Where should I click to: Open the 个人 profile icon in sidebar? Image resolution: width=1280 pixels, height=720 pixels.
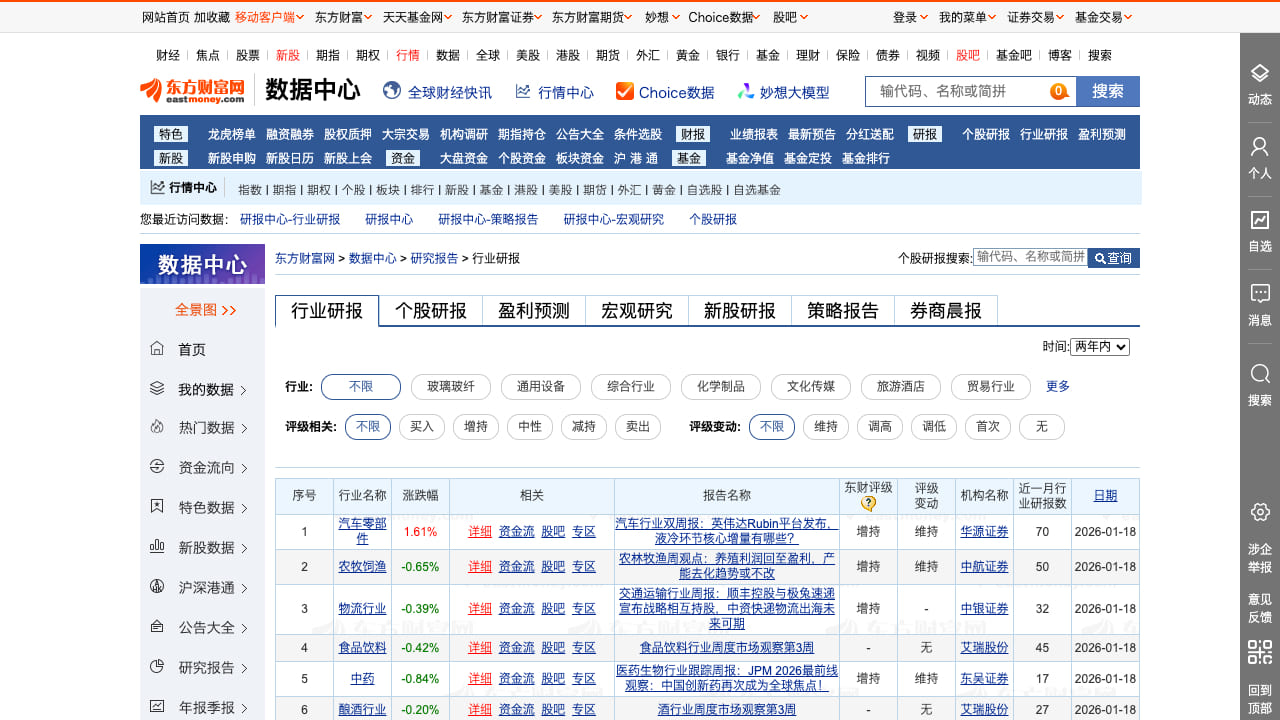pyautogui.click(x=1259, y=148)
